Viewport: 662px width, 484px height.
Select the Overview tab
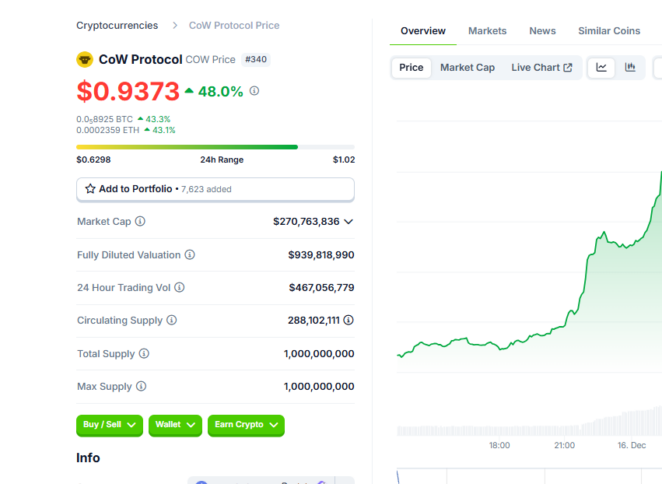(x=423, y=31)
